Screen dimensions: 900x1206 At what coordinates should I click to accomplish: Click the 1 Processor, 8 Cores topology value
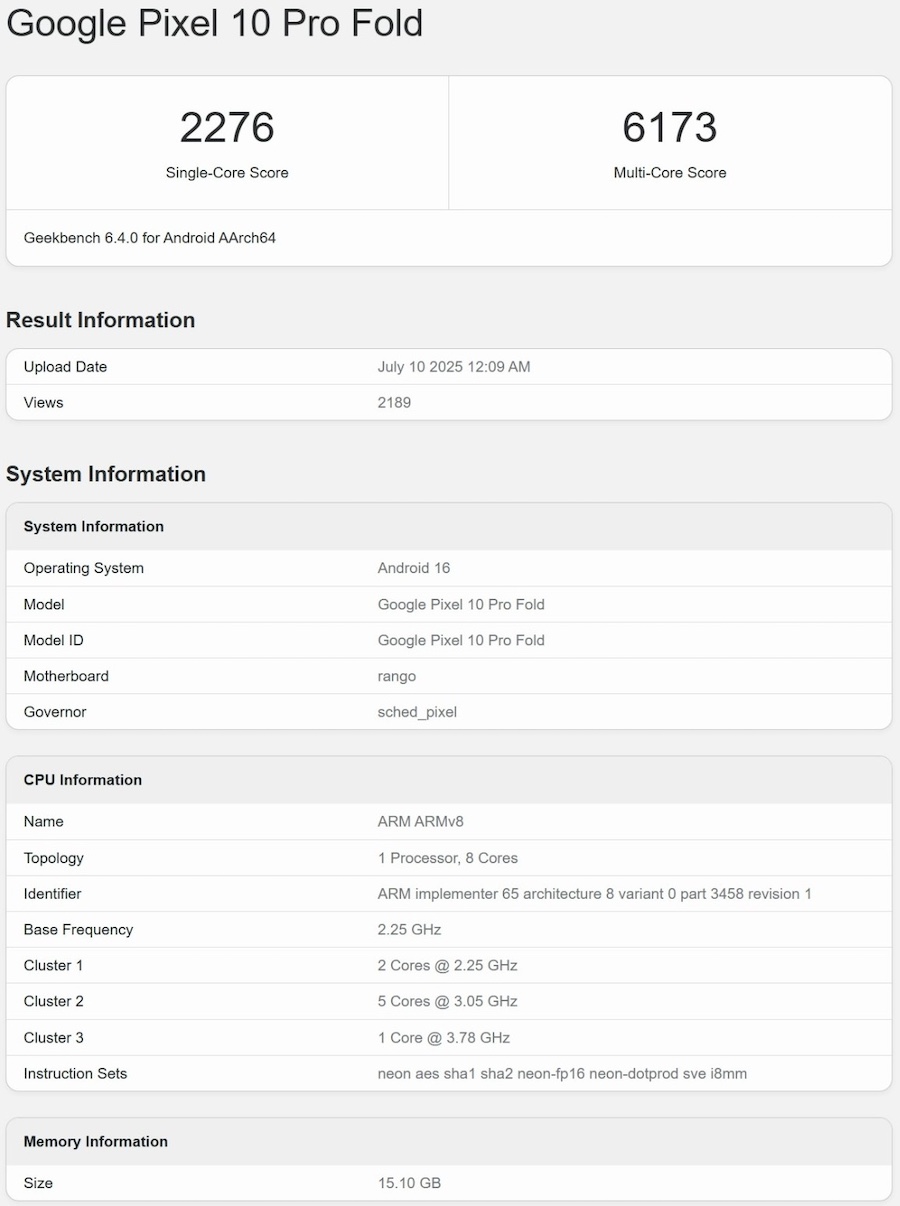447,858
